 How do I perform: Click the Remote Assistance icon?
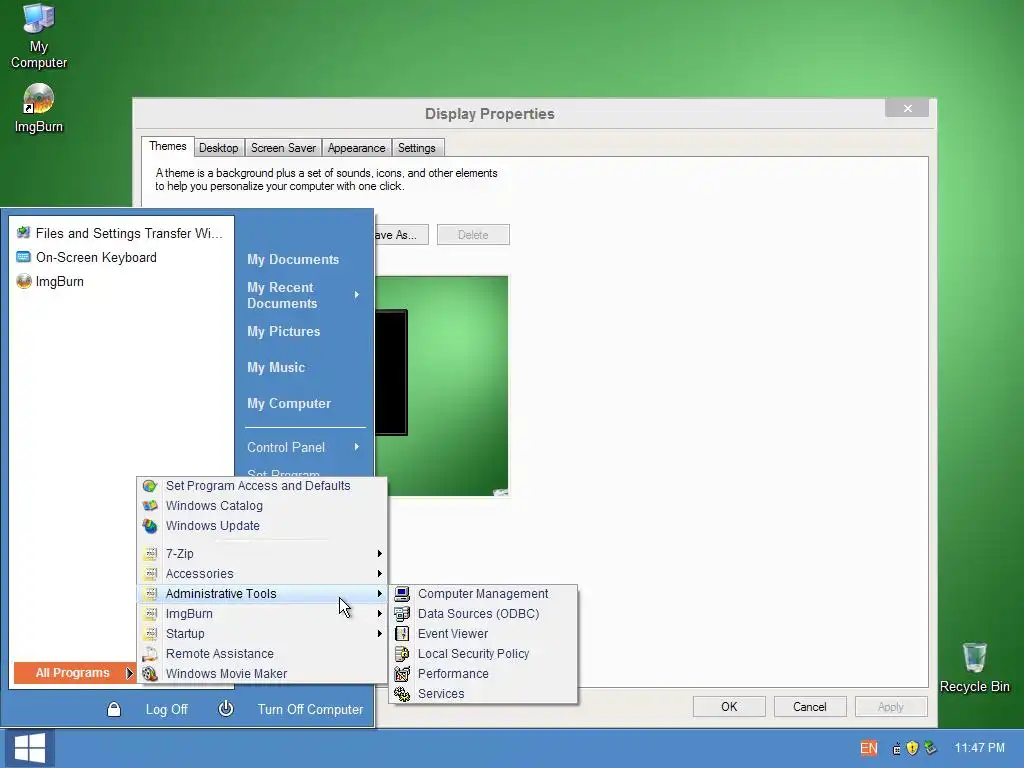150,654
